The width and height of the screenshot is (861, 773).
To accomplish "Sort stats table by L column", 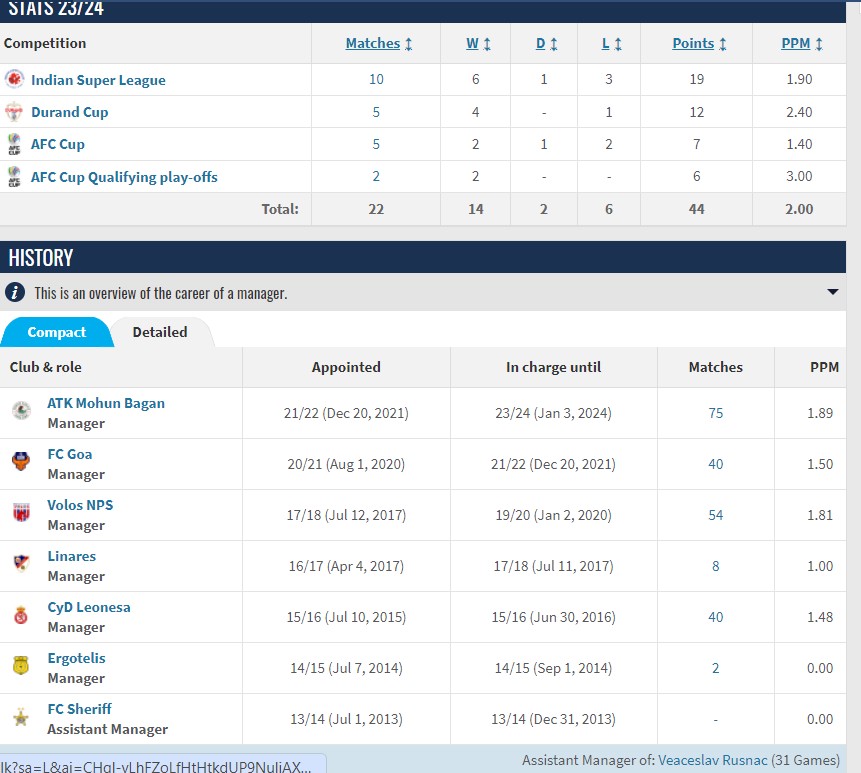I will click(612, 43).
